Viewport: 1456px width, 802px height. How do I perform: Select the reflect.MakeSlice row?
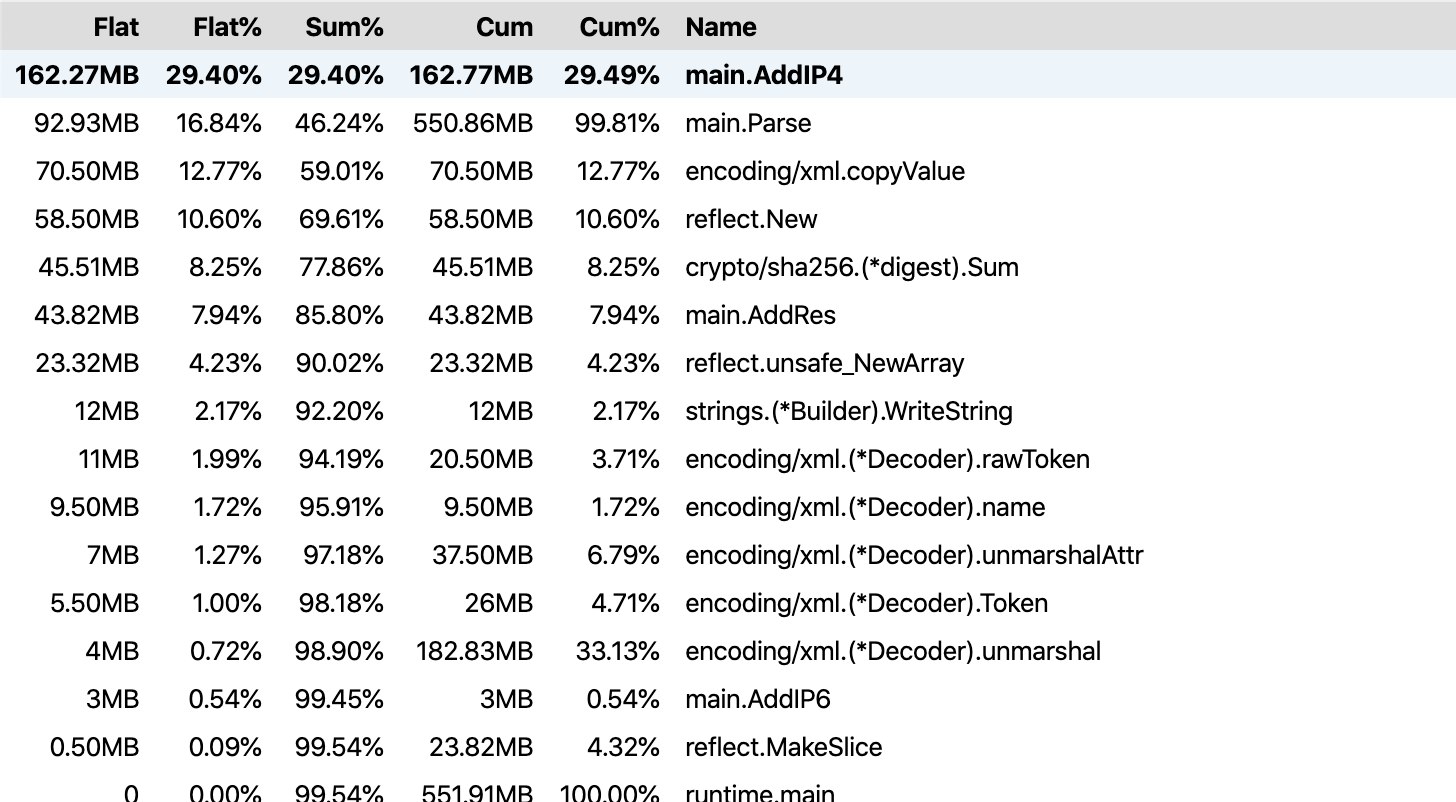click(x=728, y=747)
